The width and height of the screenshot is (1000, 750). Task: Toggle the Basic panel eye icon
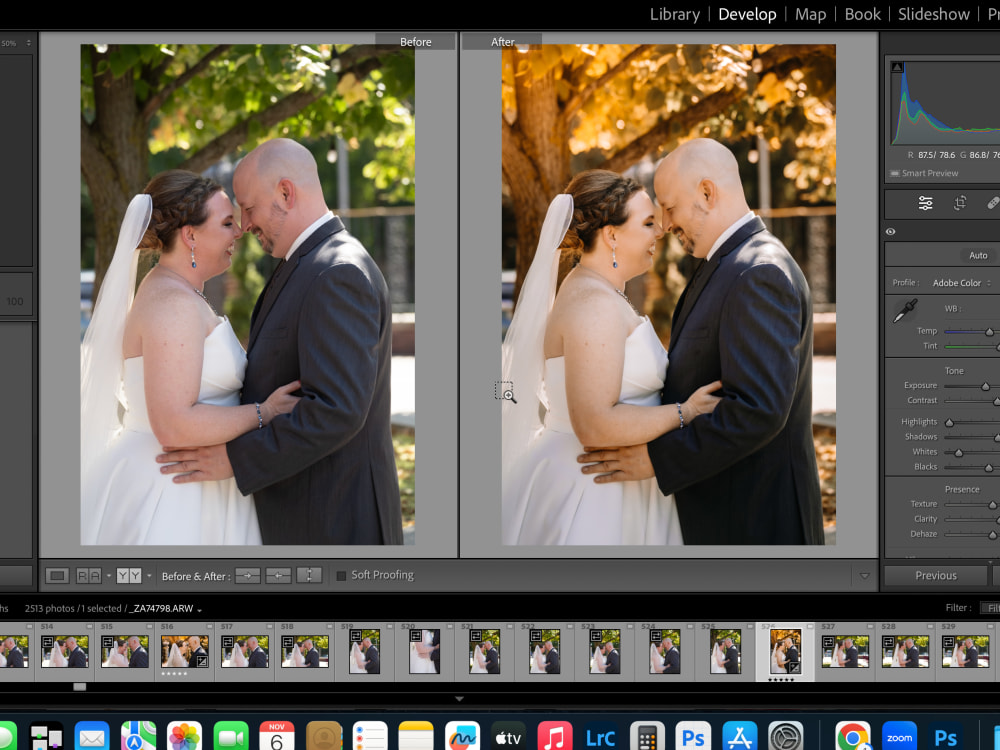[x=890, y=232]
